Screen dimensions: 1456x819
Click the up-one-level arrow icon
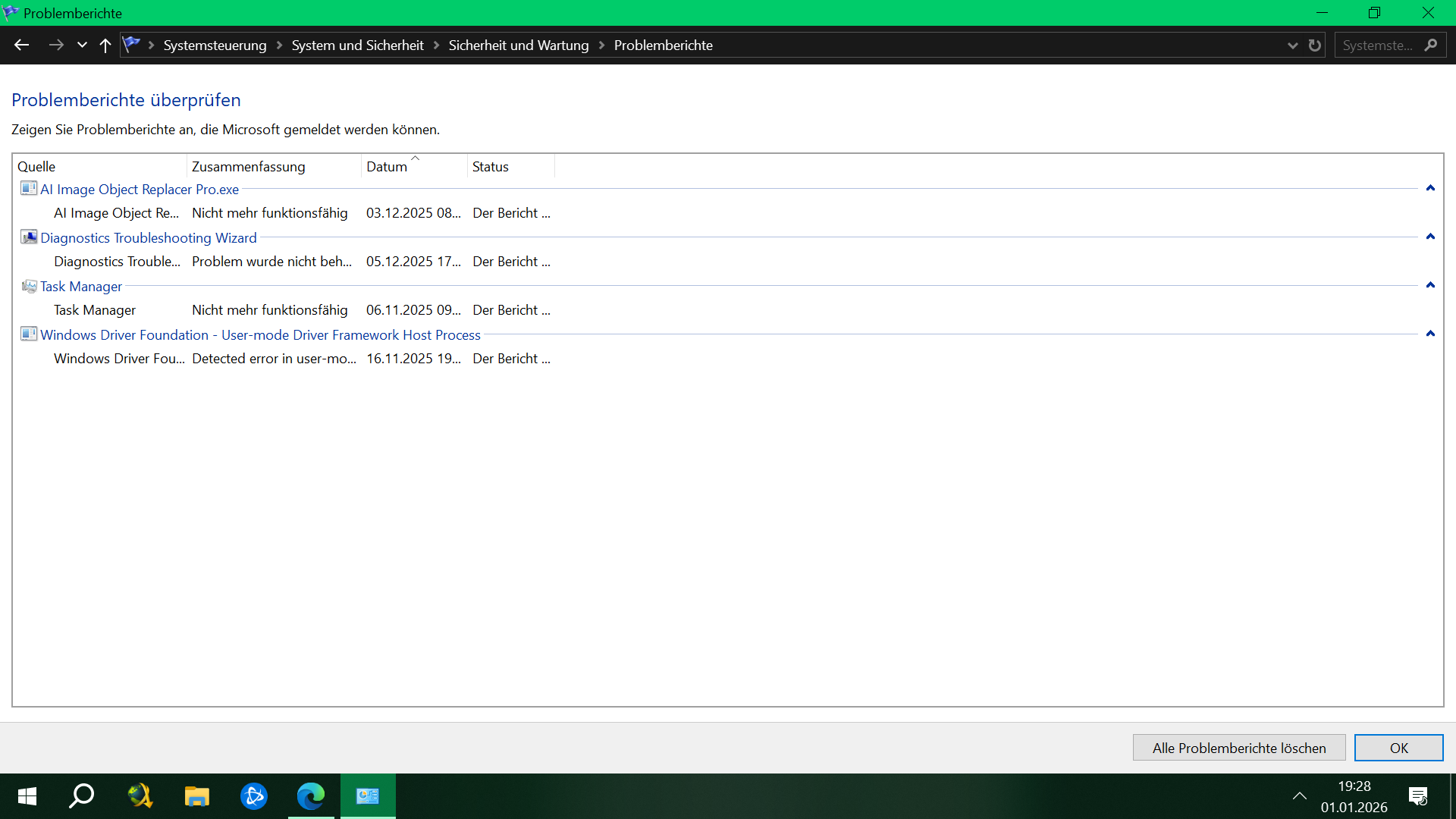(x=105, y=45)
